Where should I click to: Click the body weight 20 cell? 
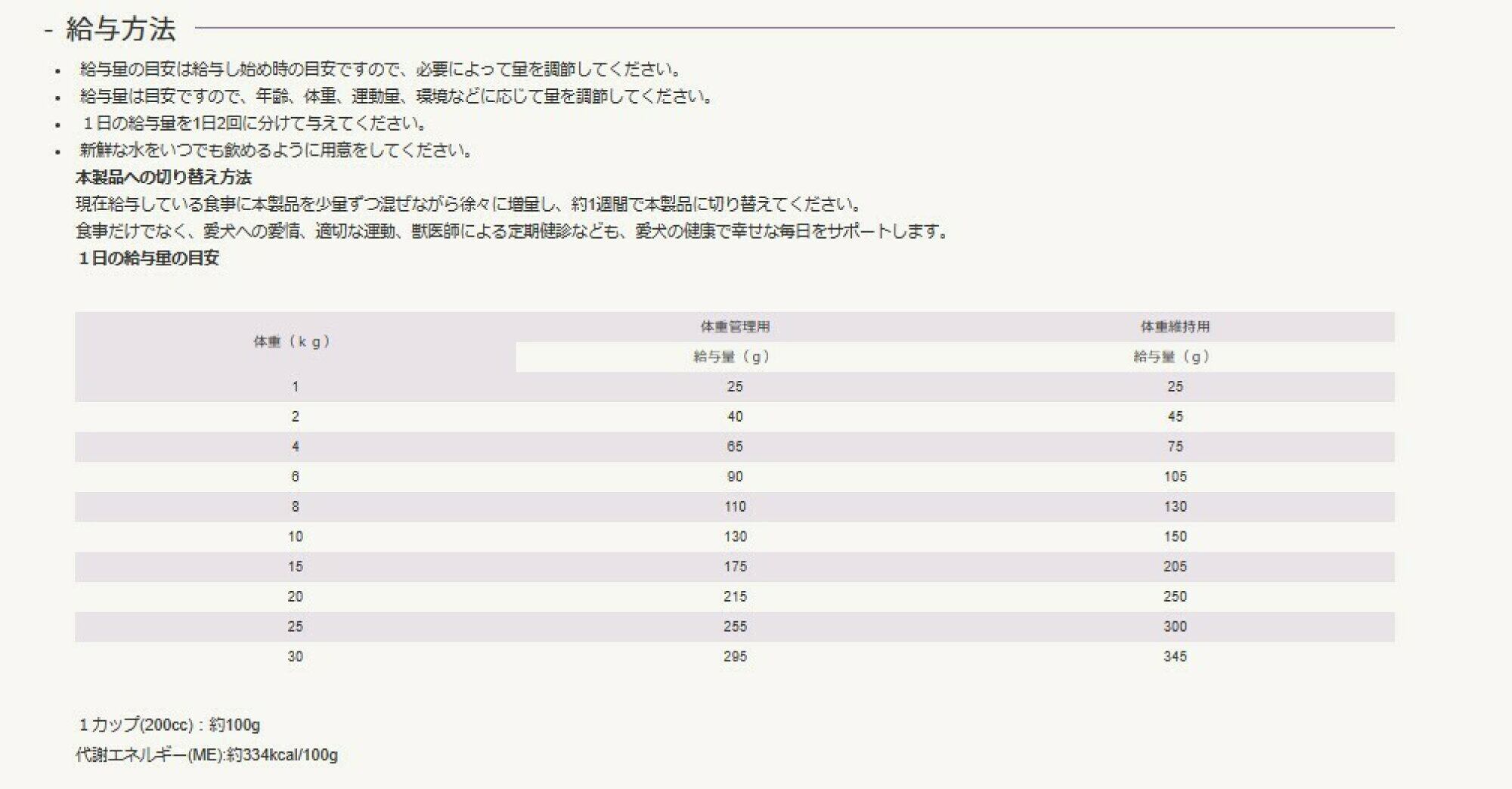tap(295, 596)
